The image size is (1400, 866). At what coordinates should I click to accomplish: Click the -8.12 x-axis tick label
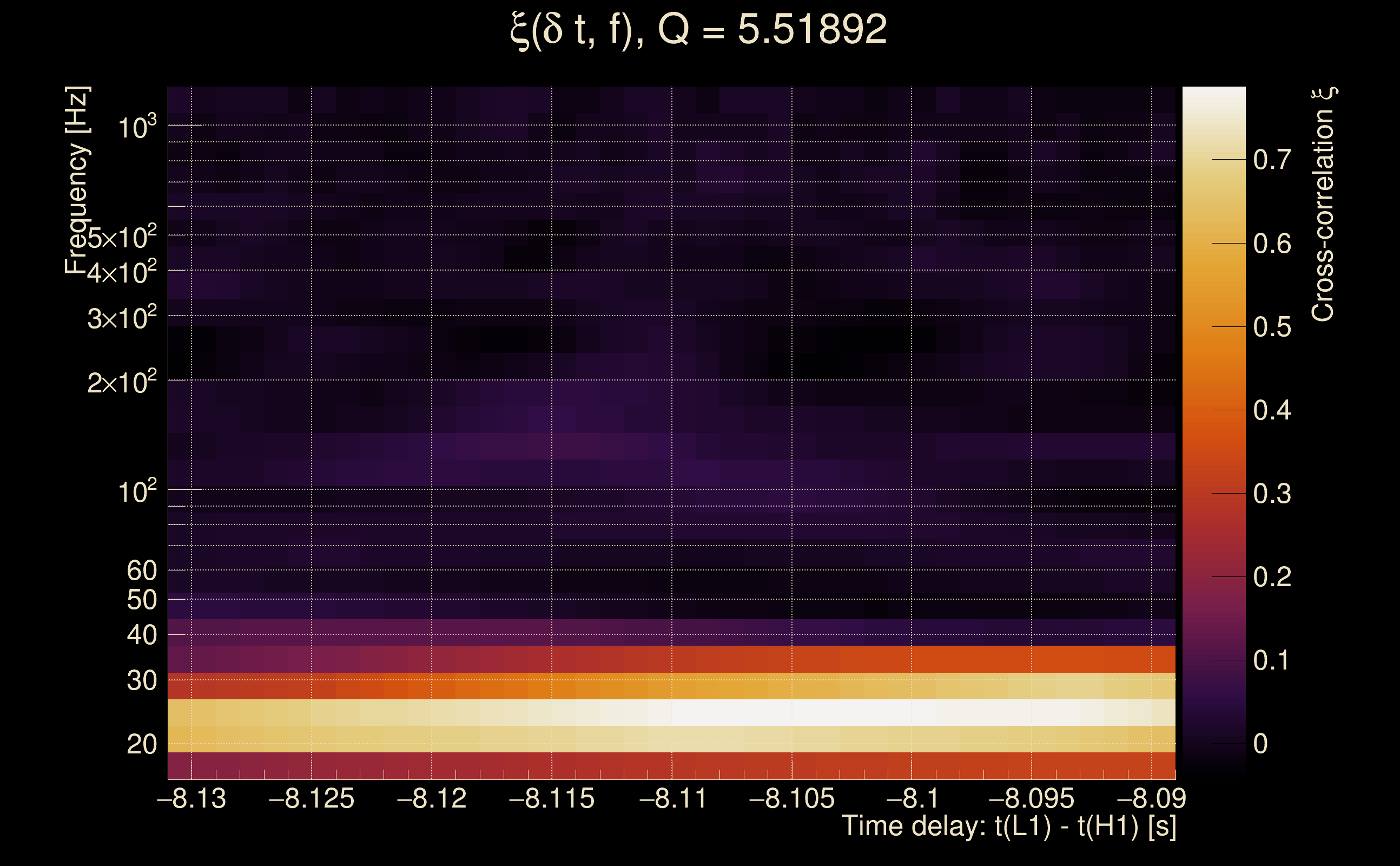(x=432, y=798)
